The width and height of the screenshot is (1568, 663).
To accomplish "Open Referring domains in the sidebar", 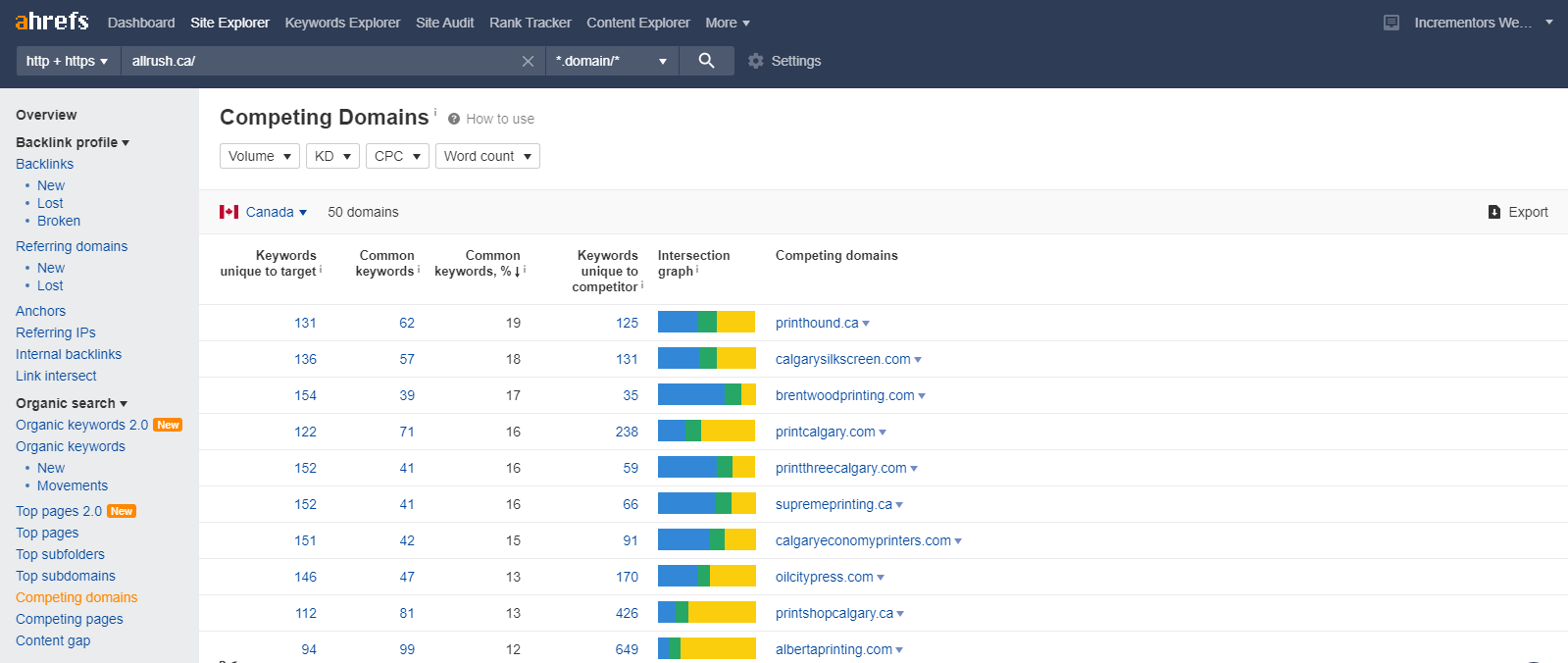I will (x=72, y=246).
